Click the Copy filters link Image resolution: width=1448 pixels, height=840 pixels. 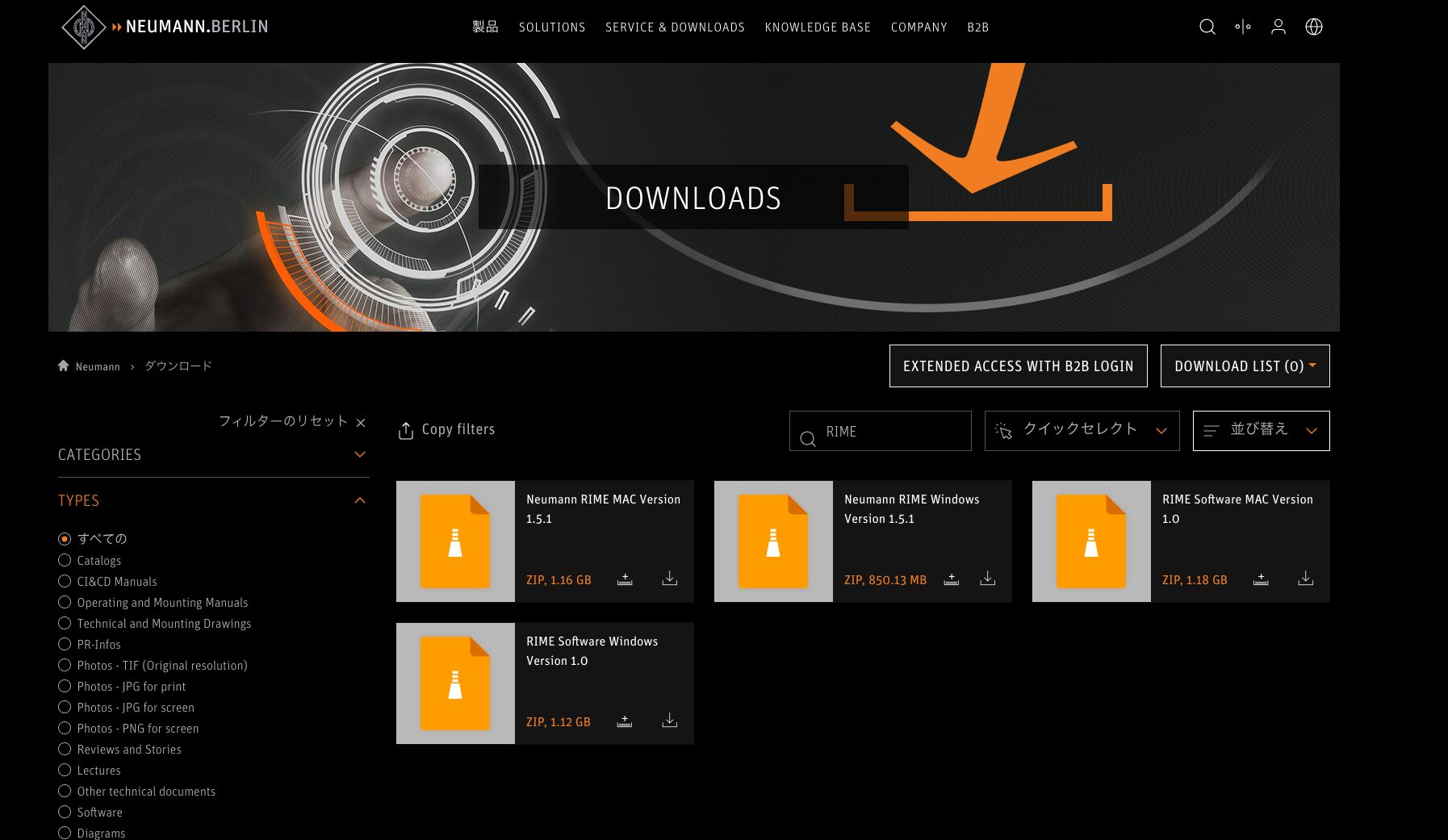[x=446, y=430]
